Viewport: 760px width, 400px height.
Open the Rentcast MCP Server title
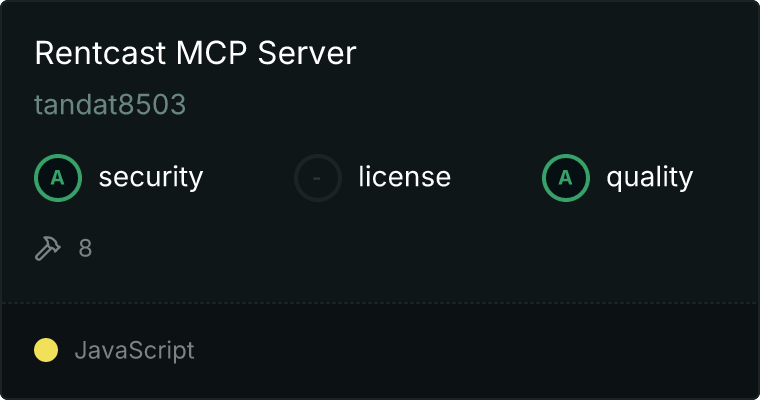point(195,53)
